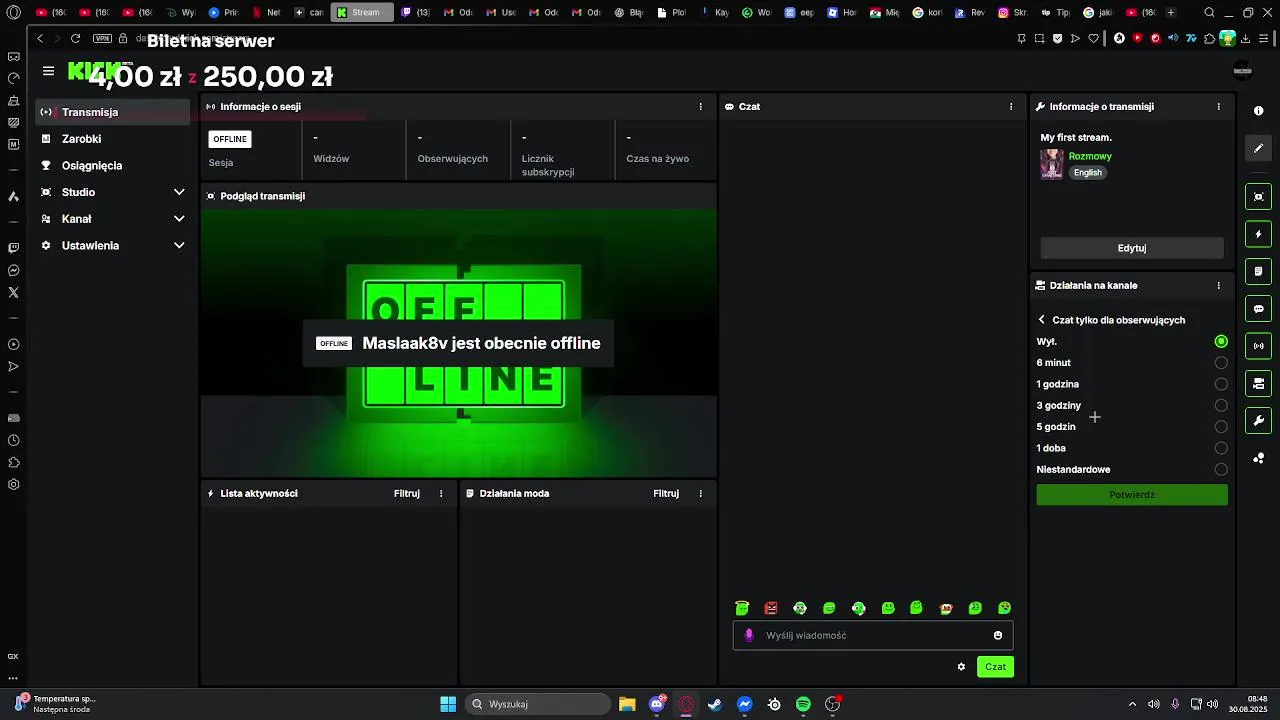Screen dimensions: 1280x720
Task: Open the Osiągnięcia sidebar item
Action: 112,165
